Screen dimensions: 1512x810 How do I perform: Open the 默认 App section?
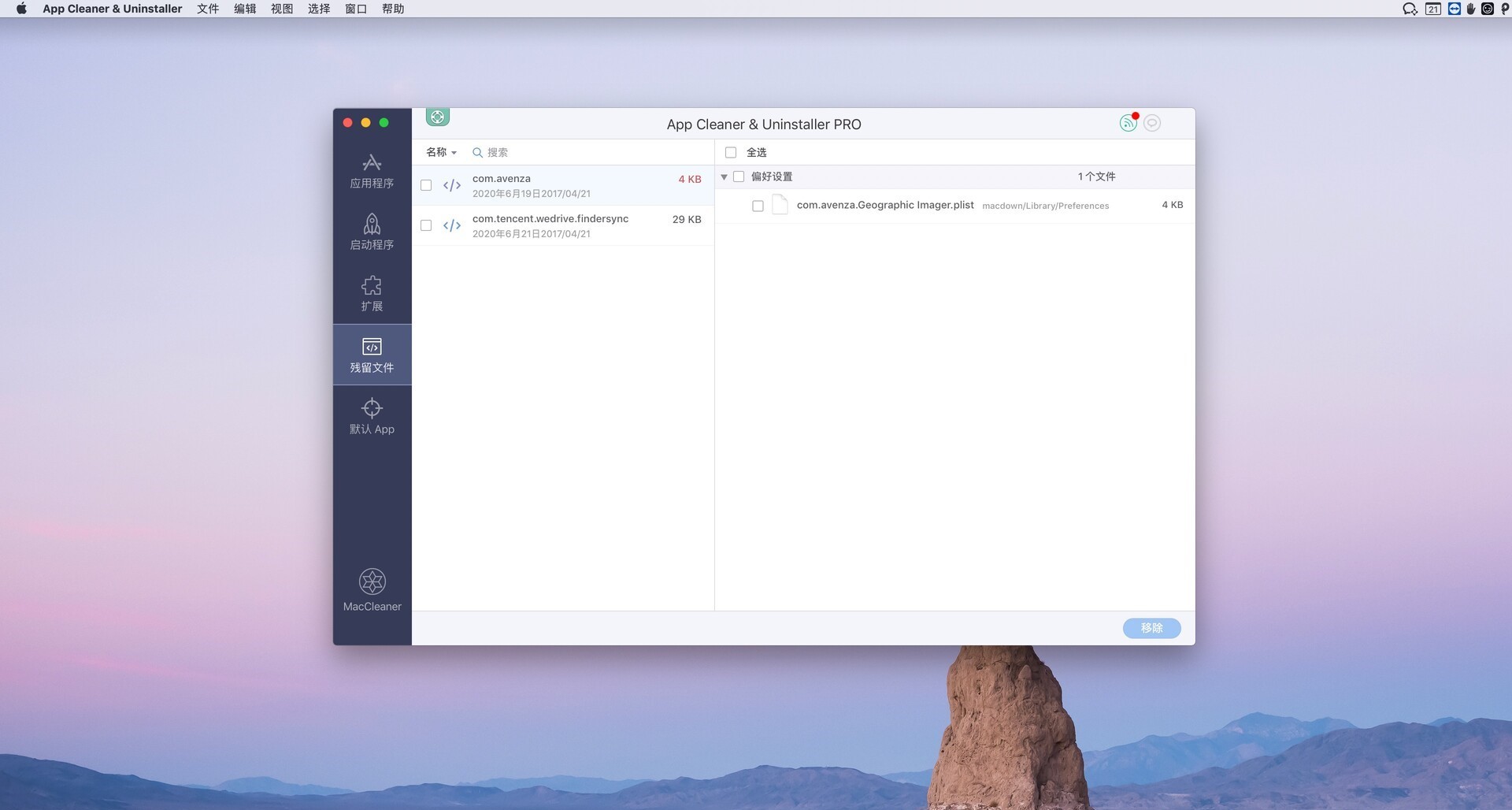pyautogui.click(x=372, y=416)
